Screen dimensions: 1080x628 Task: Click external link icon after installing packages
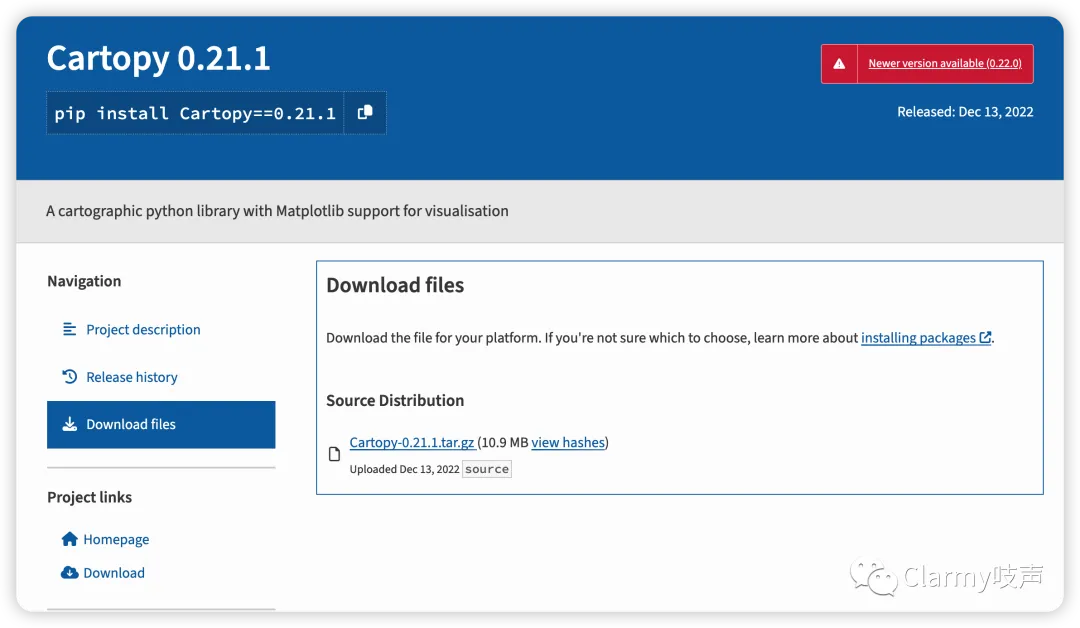[985, 337]
